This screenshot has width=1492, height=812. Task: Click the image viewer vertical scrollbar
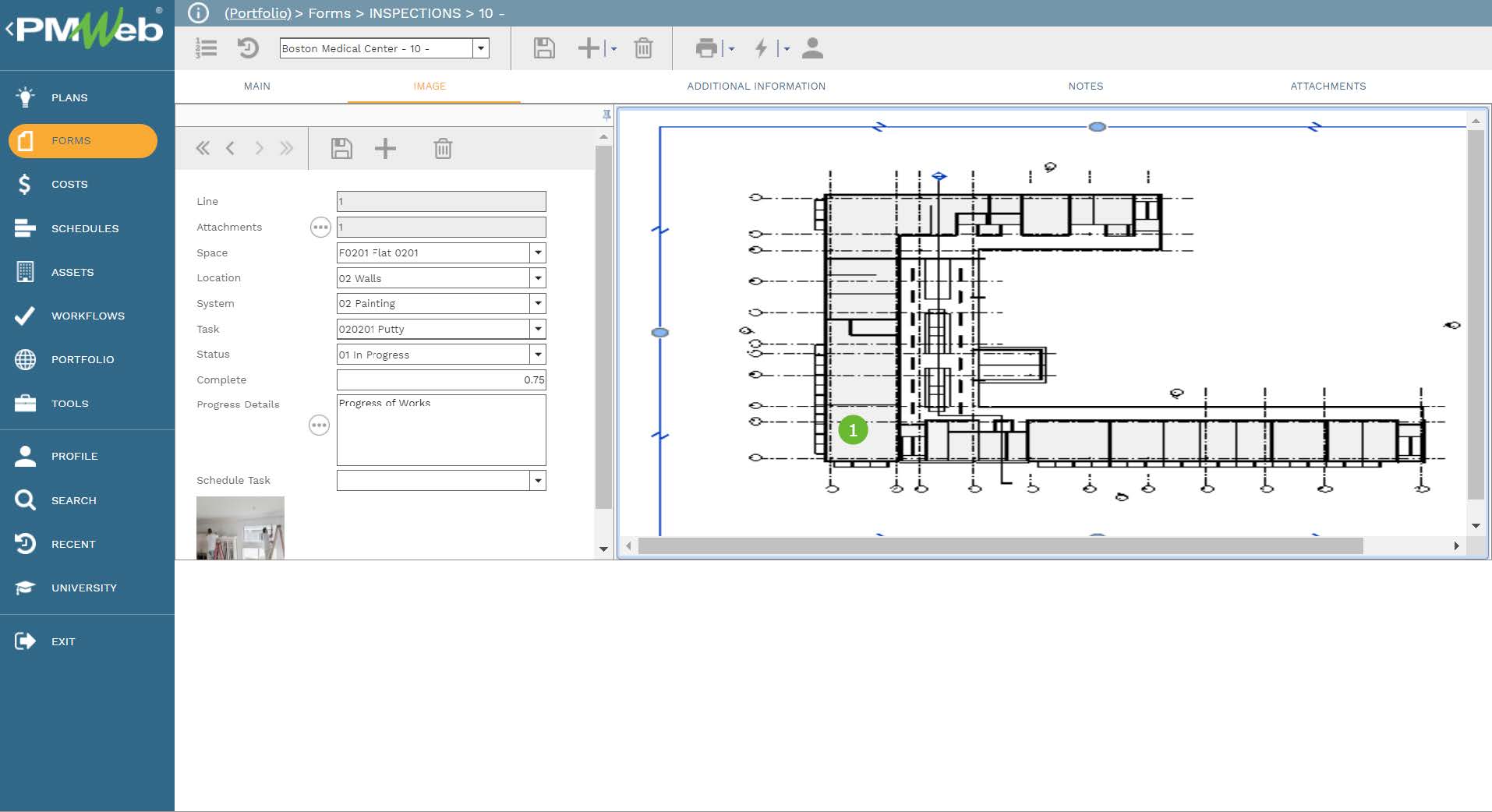(1476, 315)
